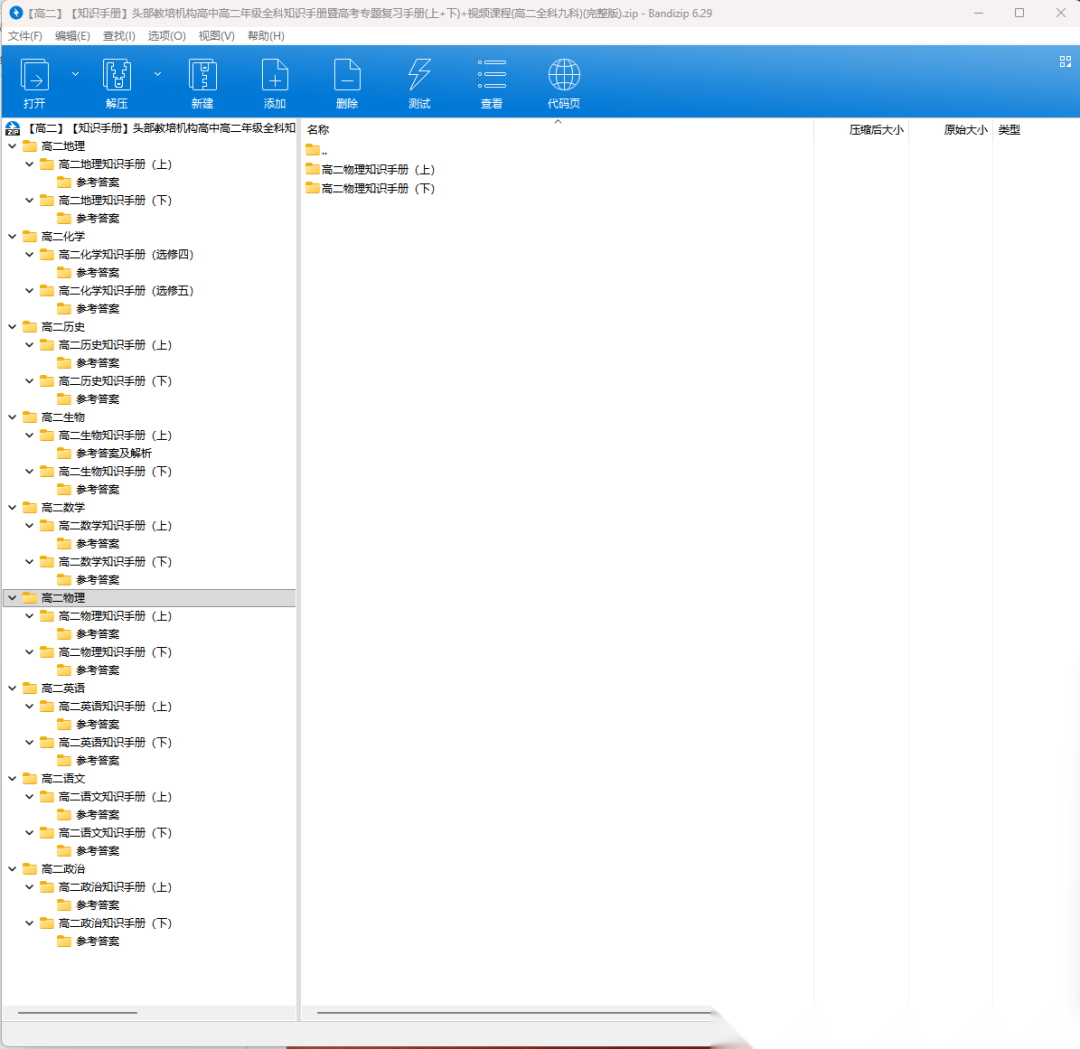Click the Add (添加) files icon
This screenshot has height=1049, width=1080.
pos(275,76)
